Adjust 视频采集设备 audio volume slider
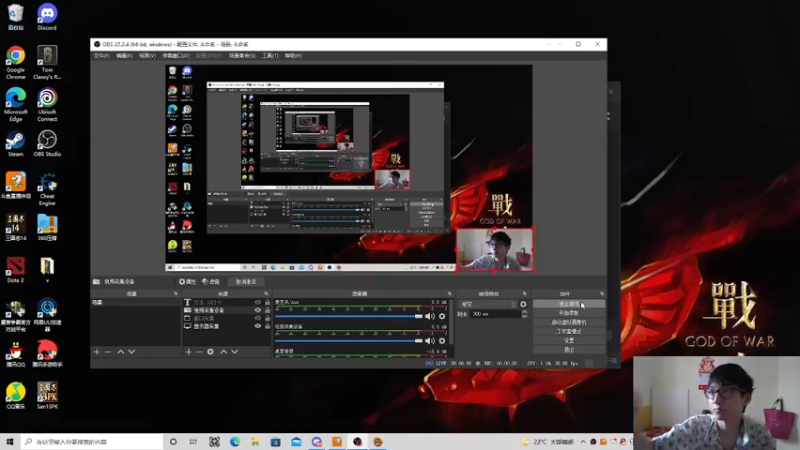800x450 pixels. tap(349, 341)
